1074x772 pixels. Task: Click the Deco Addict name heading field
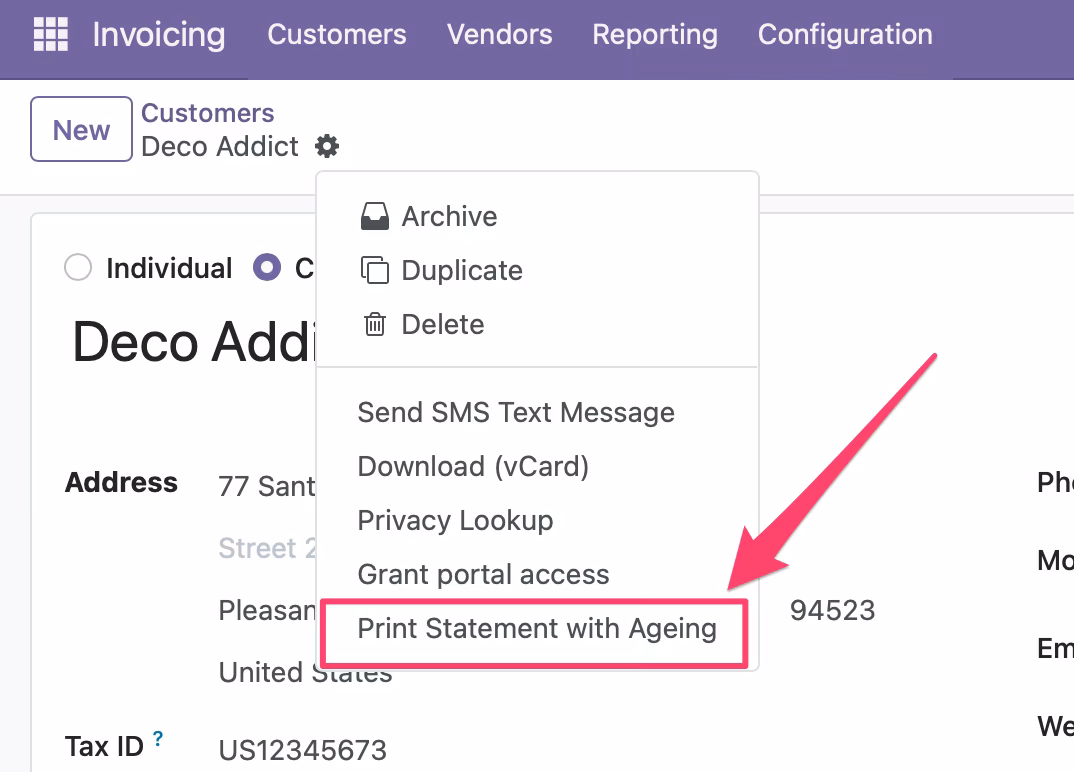(x=194, y=342)
